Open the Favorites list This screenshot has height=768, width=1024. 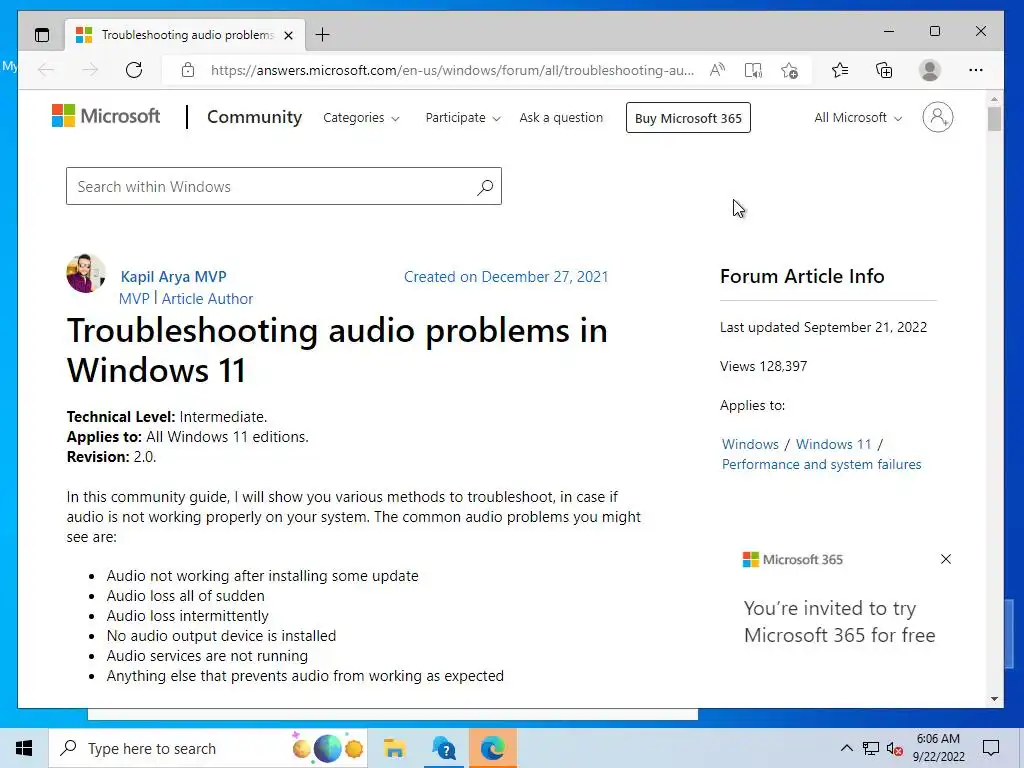pos(840,70)
